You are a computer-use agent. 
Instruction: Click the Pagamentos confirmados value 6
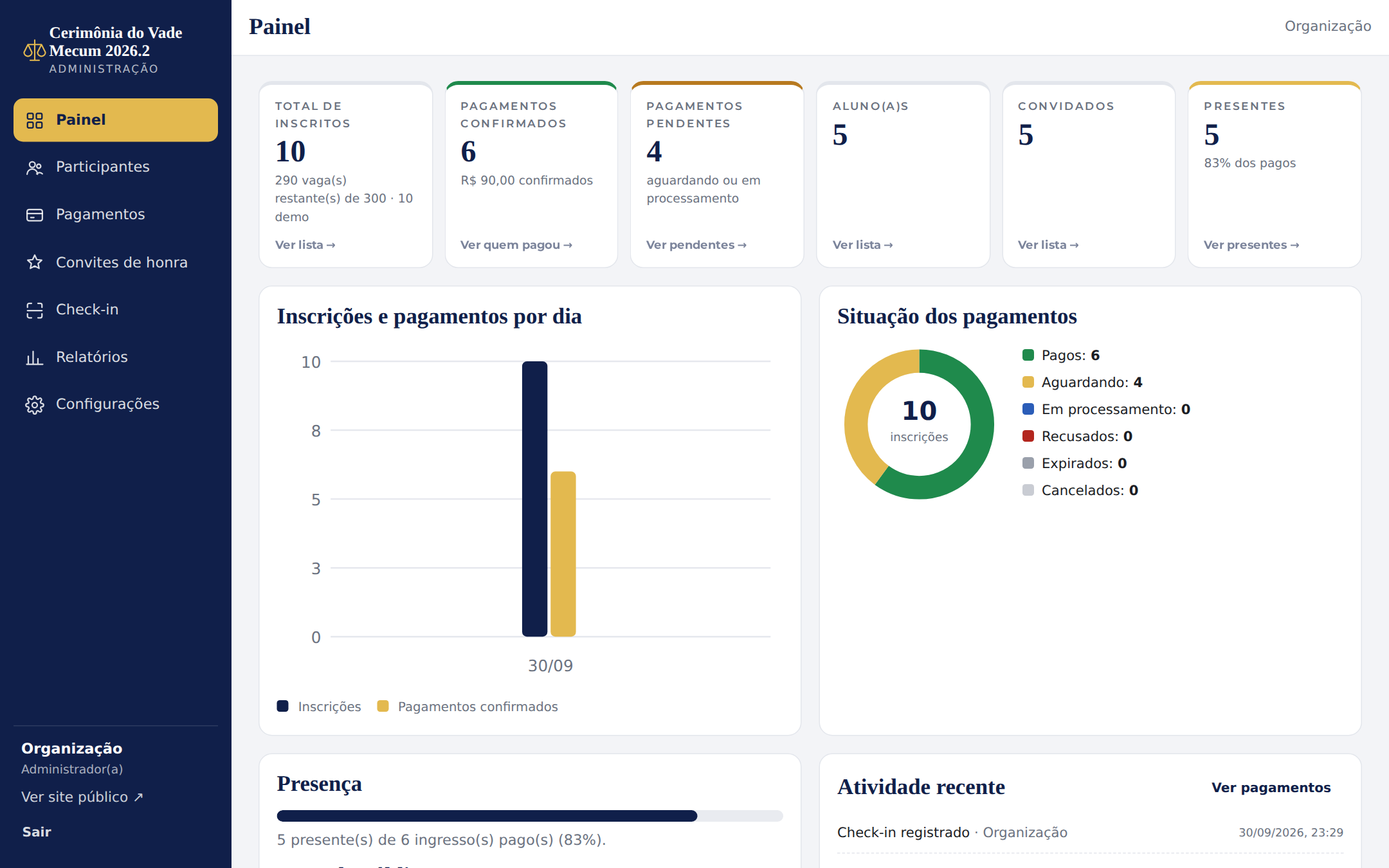click(x=468, y=152)
